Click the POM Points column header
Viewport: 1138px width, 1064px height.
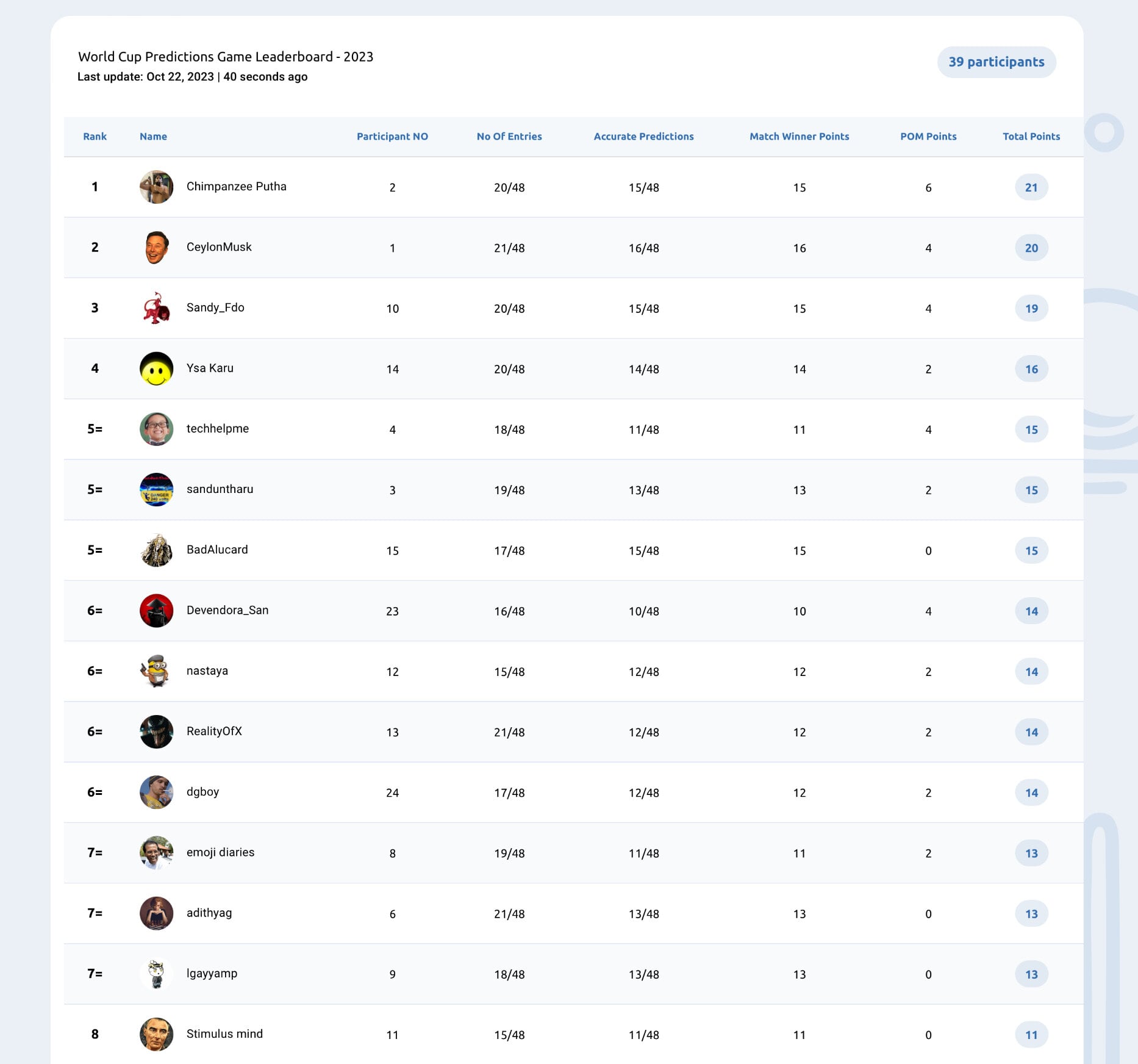[x=928, y=137]
